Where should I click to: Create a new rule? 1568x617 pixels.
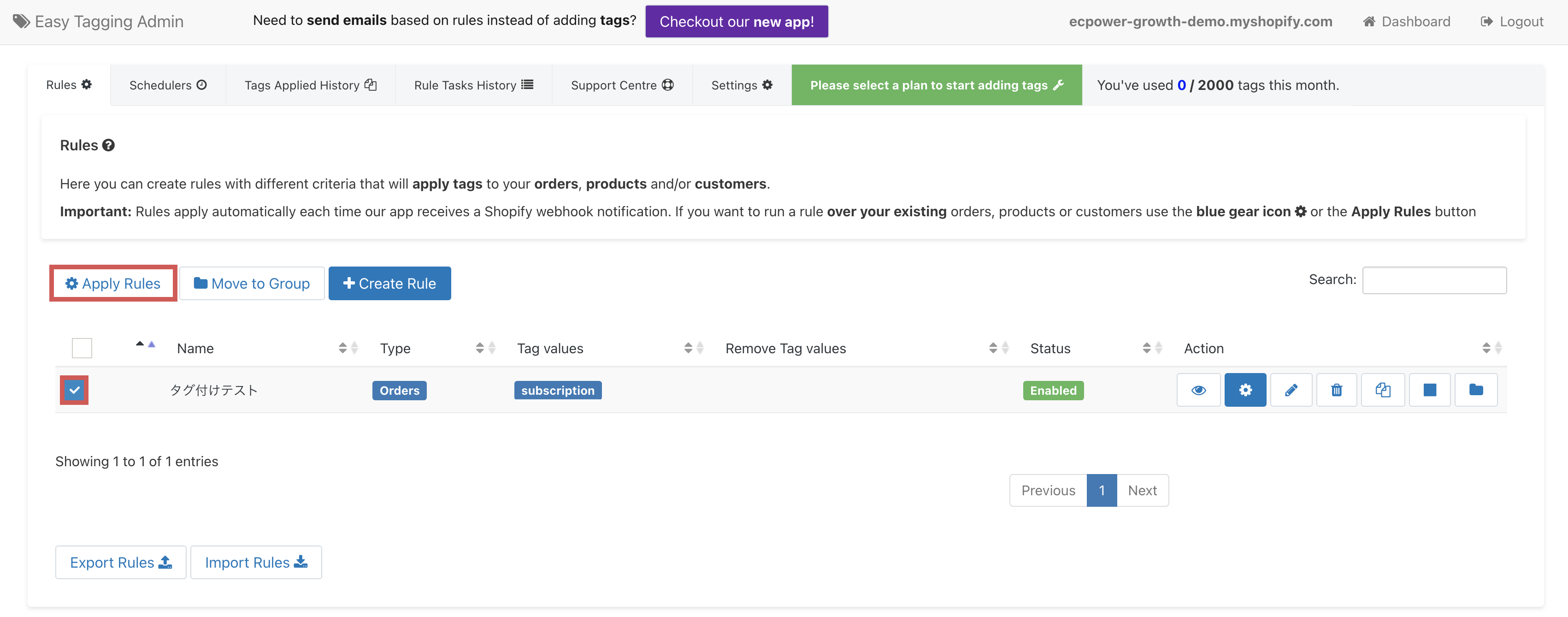pos(389,283)
